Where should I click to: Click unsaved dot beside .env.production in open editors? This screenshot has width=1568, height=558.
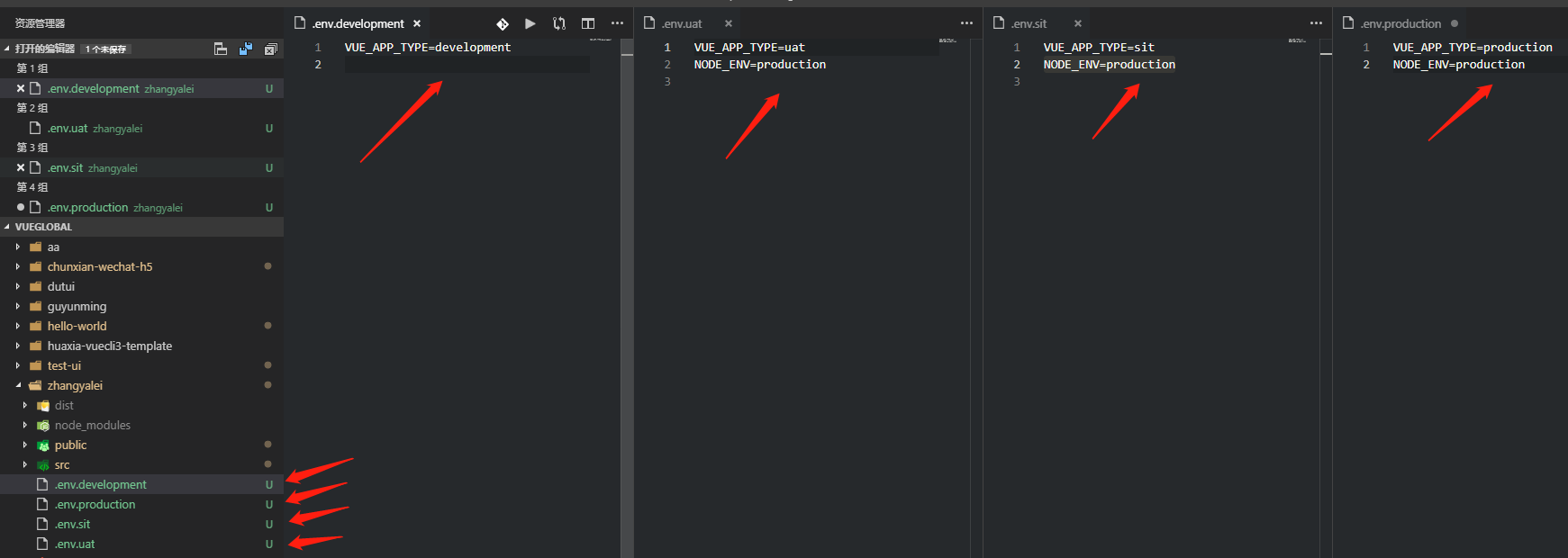pyautogui.click(x=21, y=207)
